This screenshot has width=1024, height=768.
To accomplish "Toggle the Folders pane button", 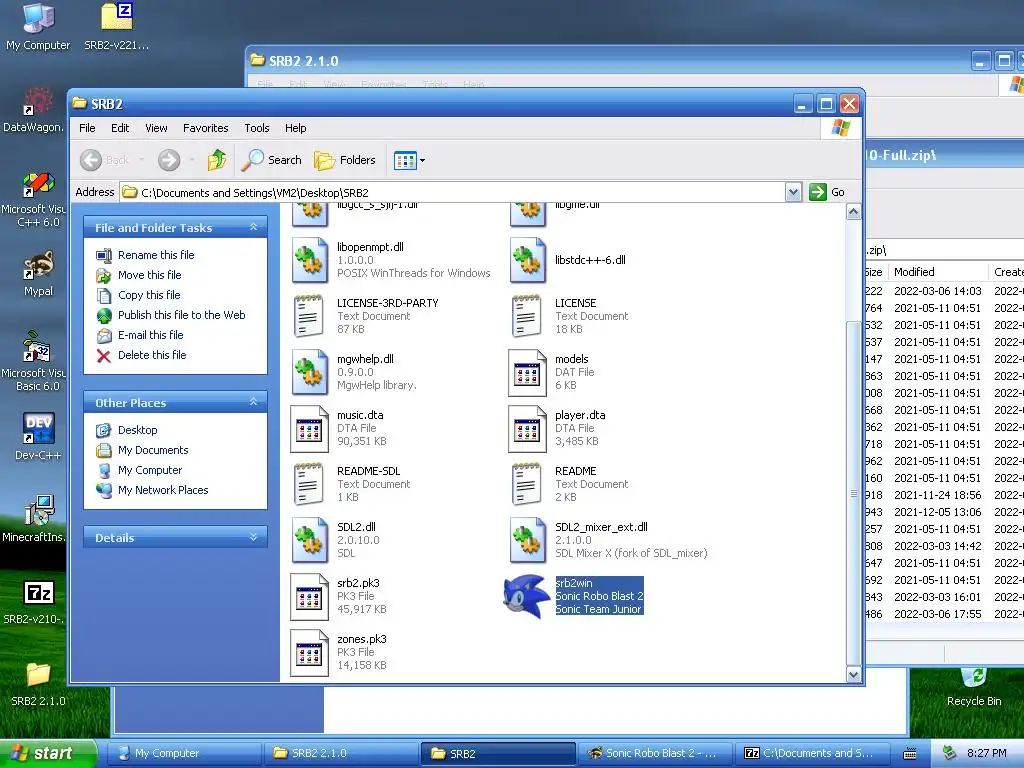I will (x=345, y=160).
